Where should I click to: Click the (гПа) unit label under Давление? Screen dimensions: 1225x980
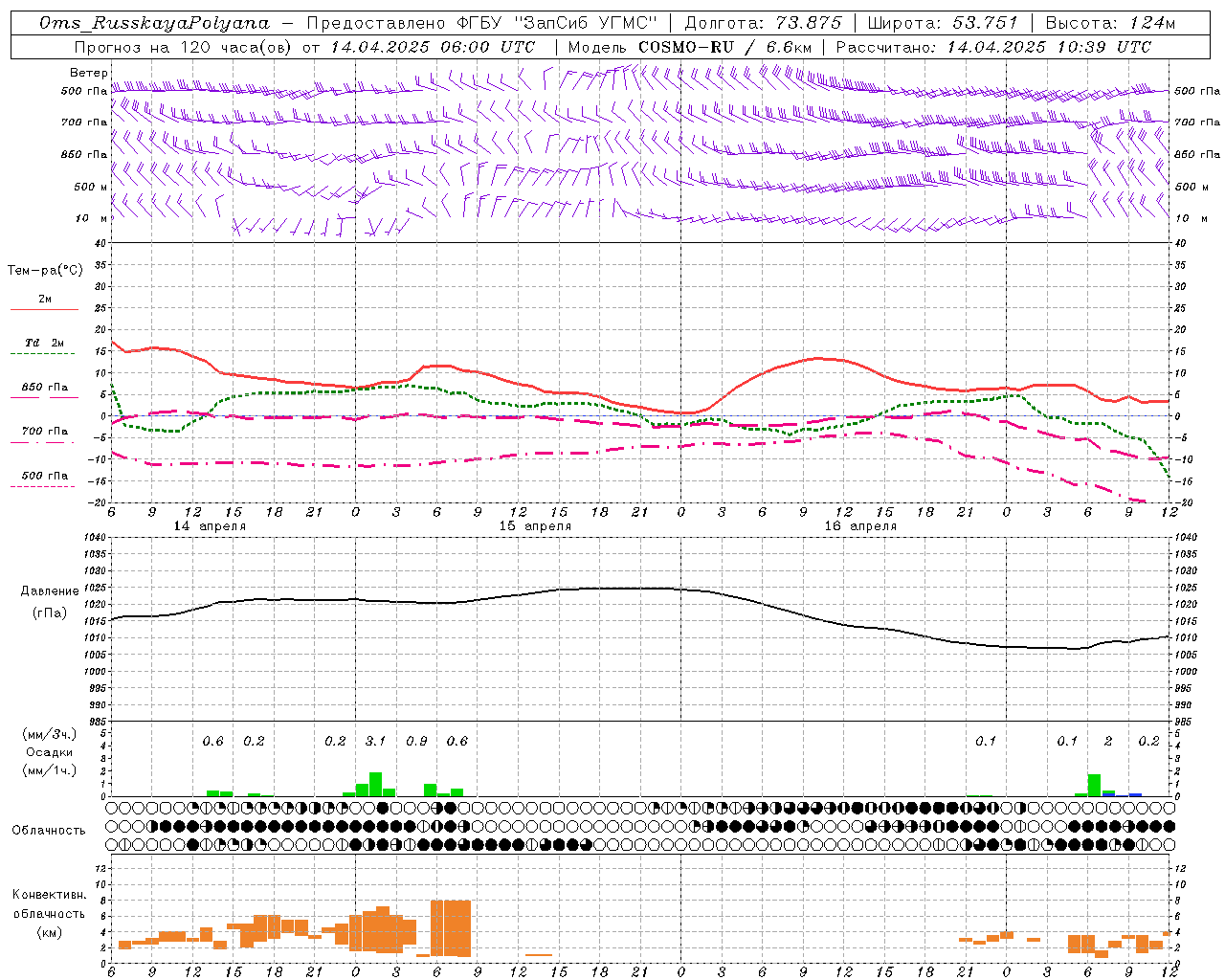pyautogui.click(x=50, y=613)
